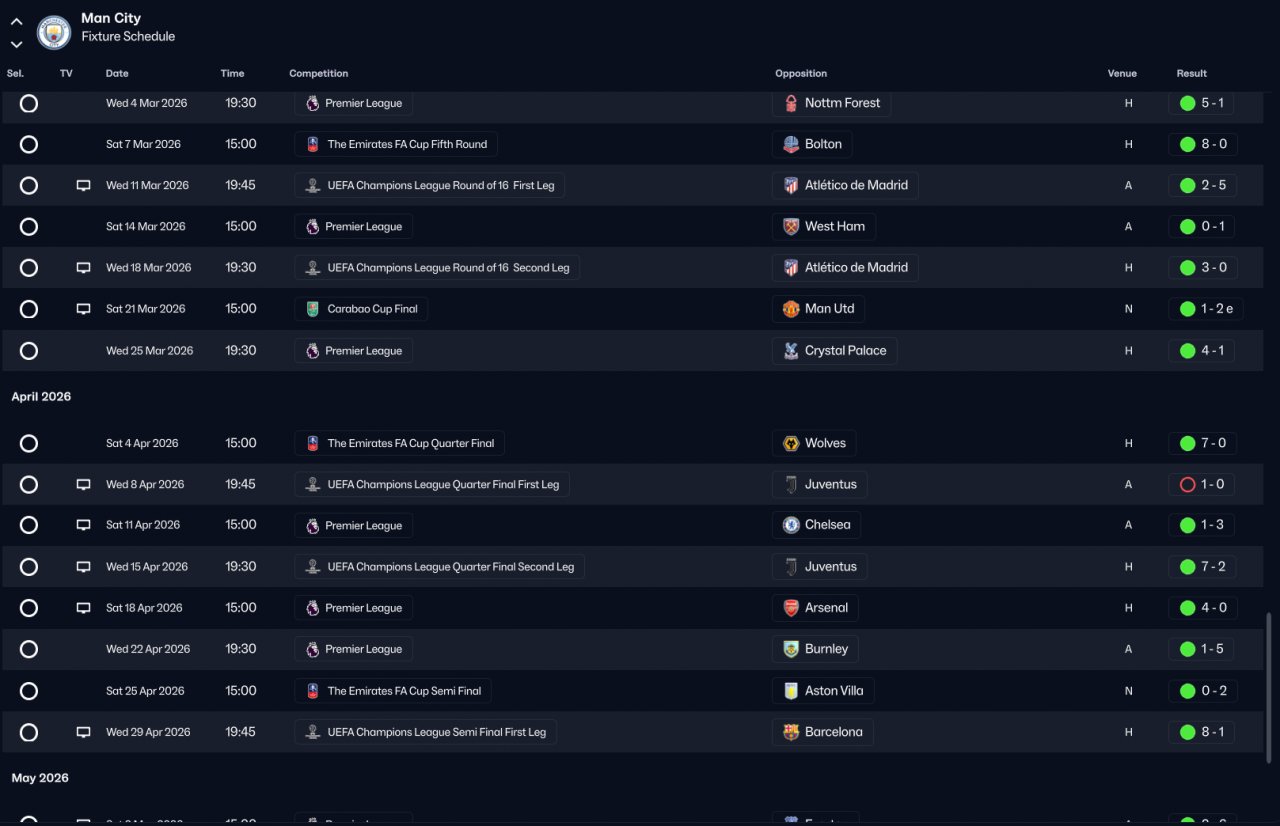Click the Carabao Cup competition icon

(313, 309)
